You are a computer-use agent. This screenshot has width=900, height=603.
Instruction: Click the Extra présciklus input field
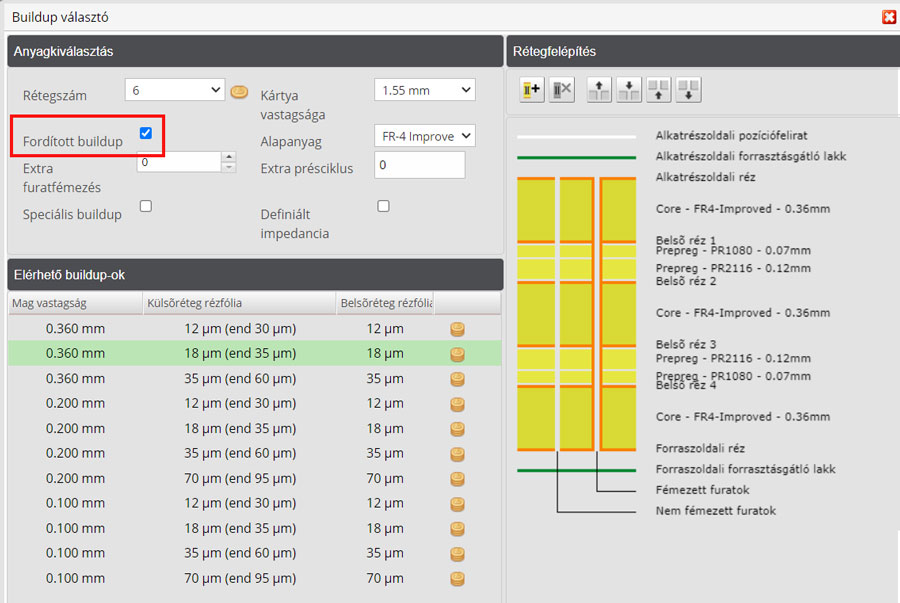419,165
